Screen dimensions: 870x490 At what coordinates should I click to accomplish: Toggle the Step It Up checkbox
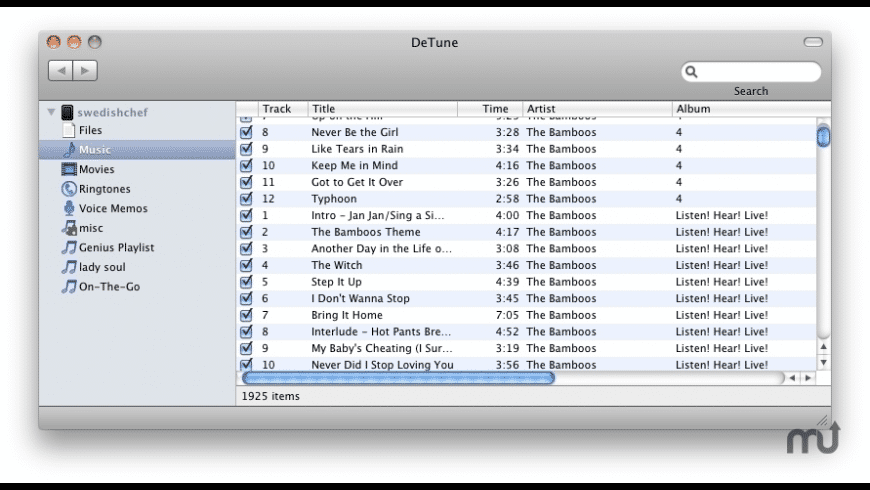pyautogui.click(x=246, y=282)
